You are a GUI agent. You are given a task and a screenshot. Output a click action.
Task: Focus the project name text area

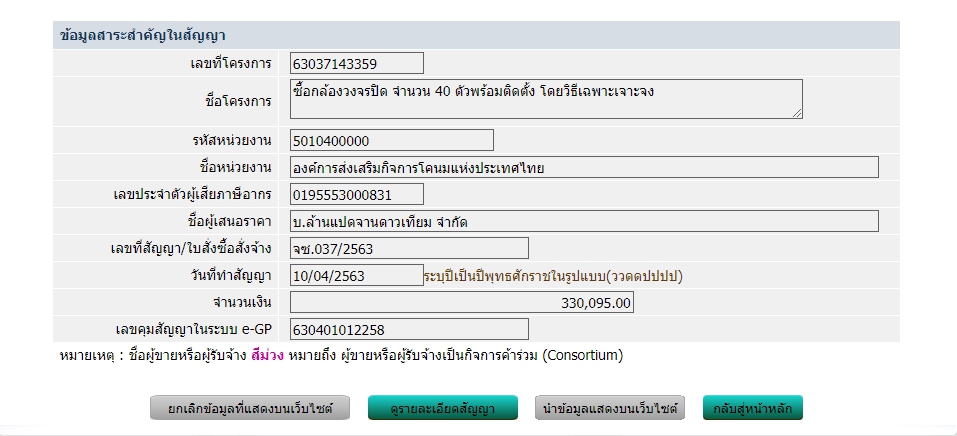[x=546, y=99]
